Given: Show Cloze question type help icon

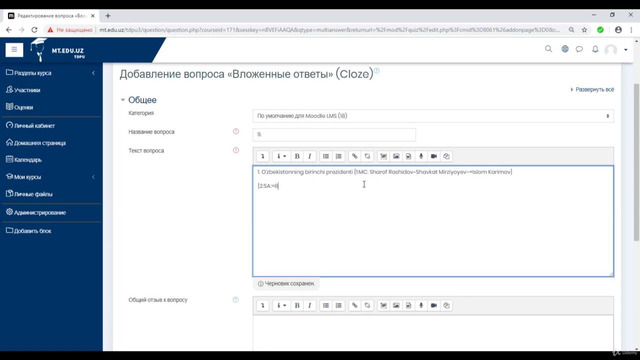Looking at the screenshot, I should pyautogui.click(x=377, y=71).
